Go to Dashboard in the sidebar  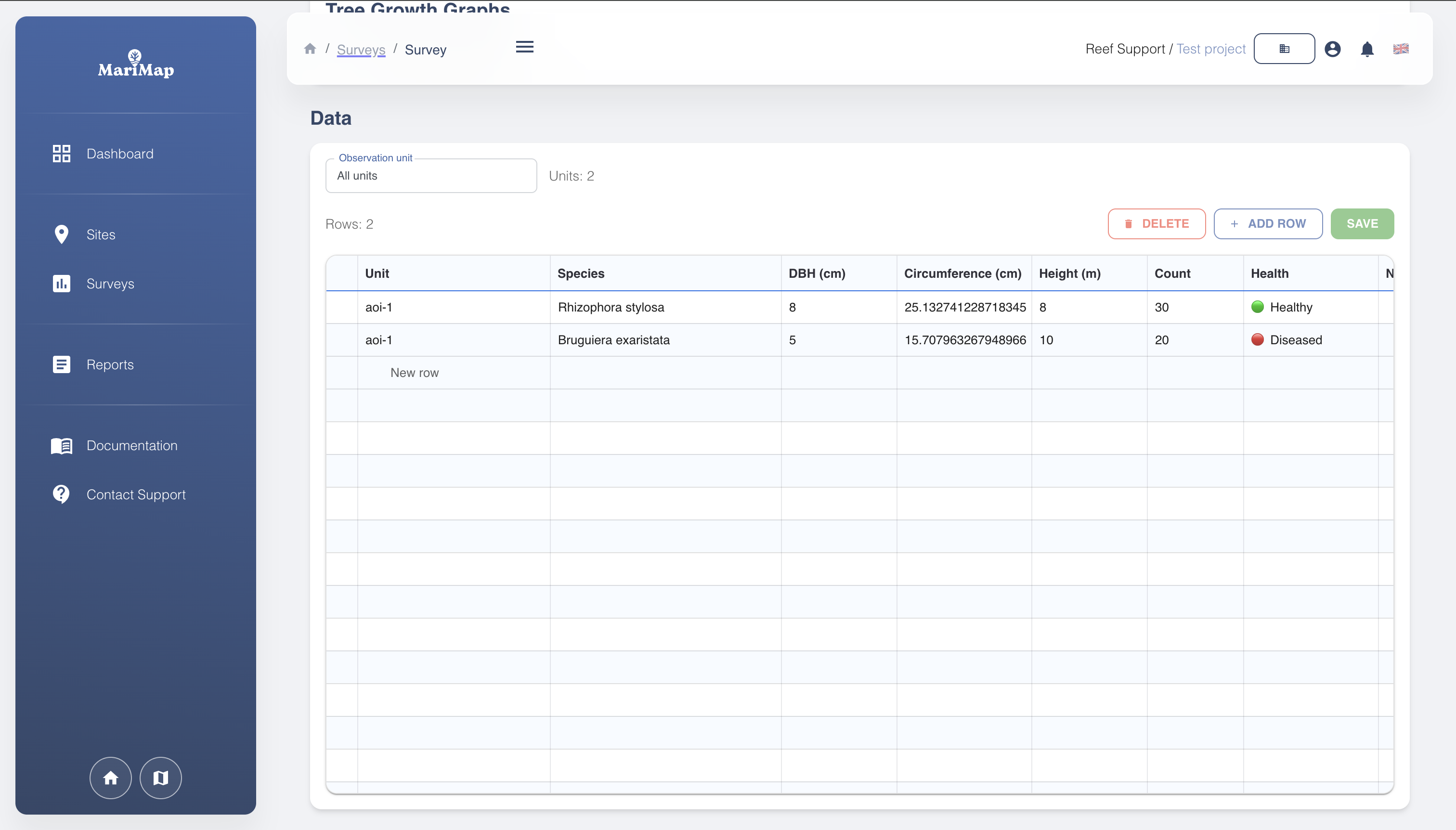120,154
